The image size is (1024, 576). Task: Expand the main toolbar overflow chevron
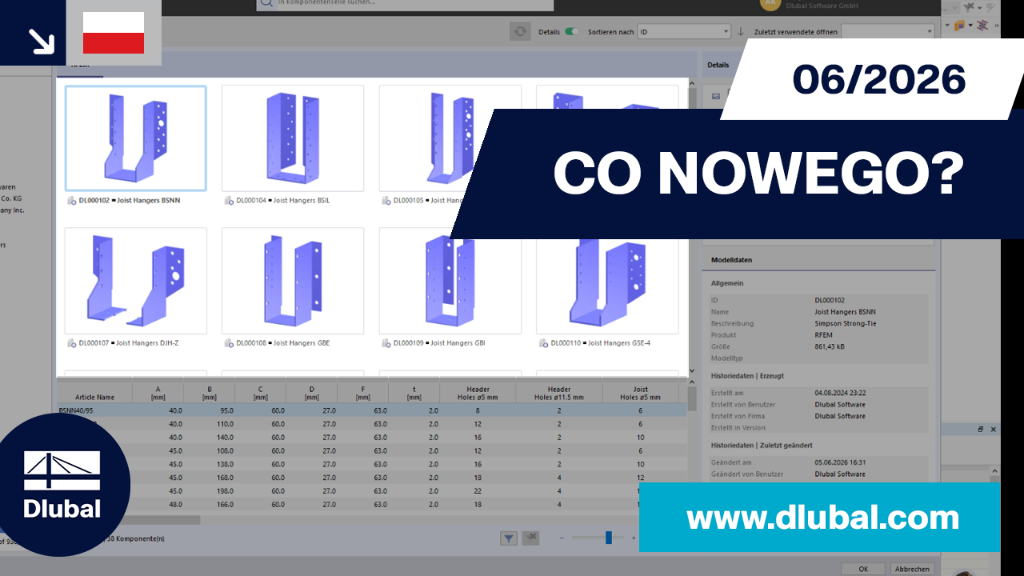tap(997, 25)
